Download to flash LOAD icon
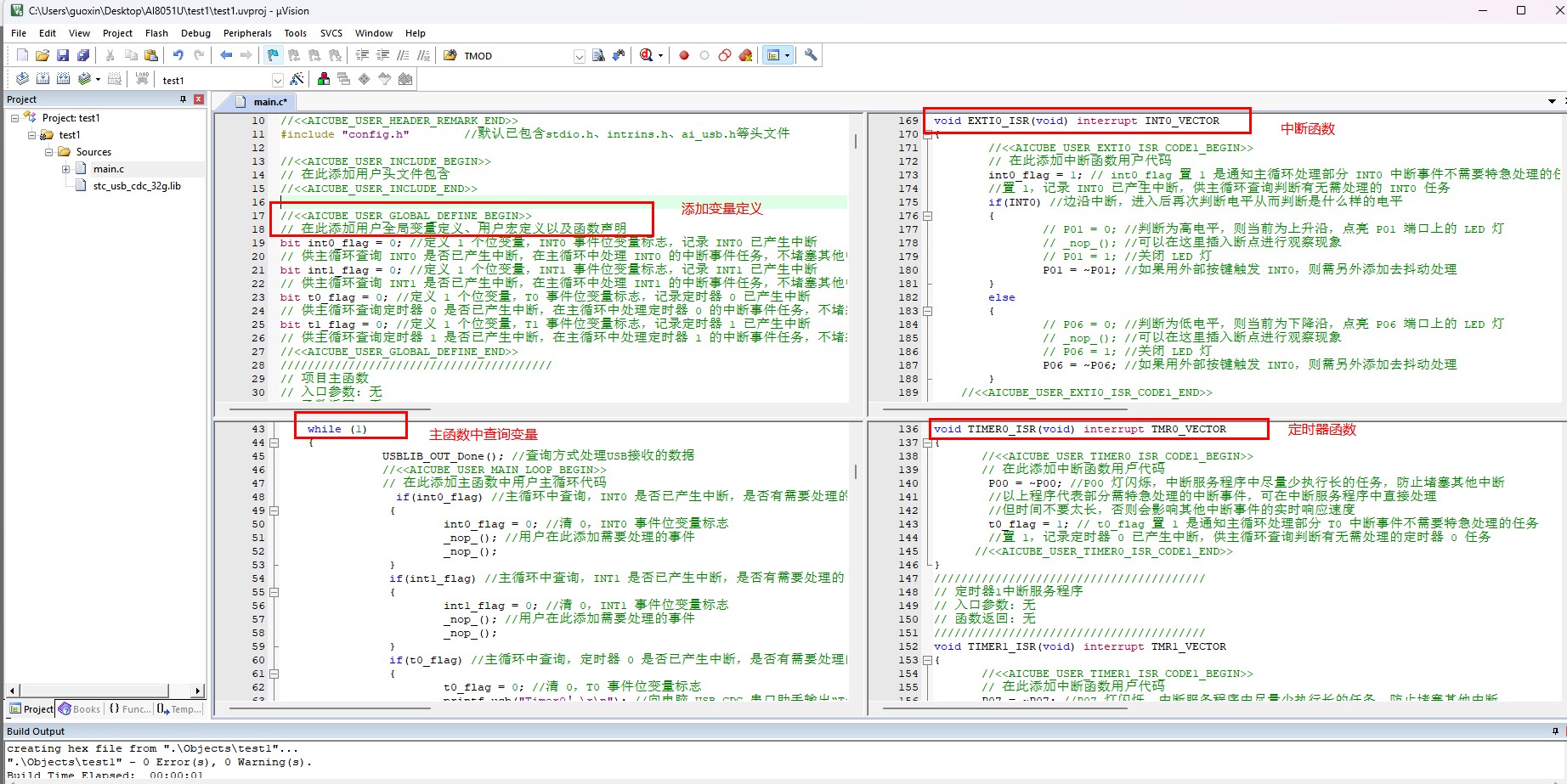1567x784 pixels. point(142,79)
